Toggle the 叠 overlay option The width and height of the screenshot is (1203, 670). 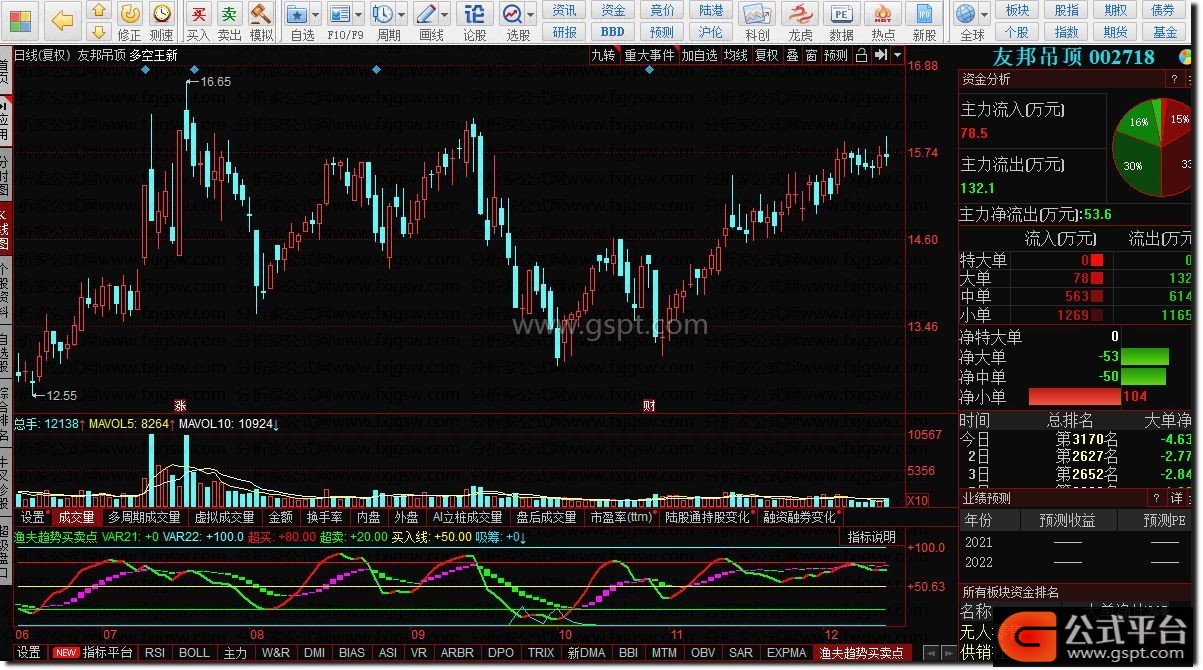792,55
